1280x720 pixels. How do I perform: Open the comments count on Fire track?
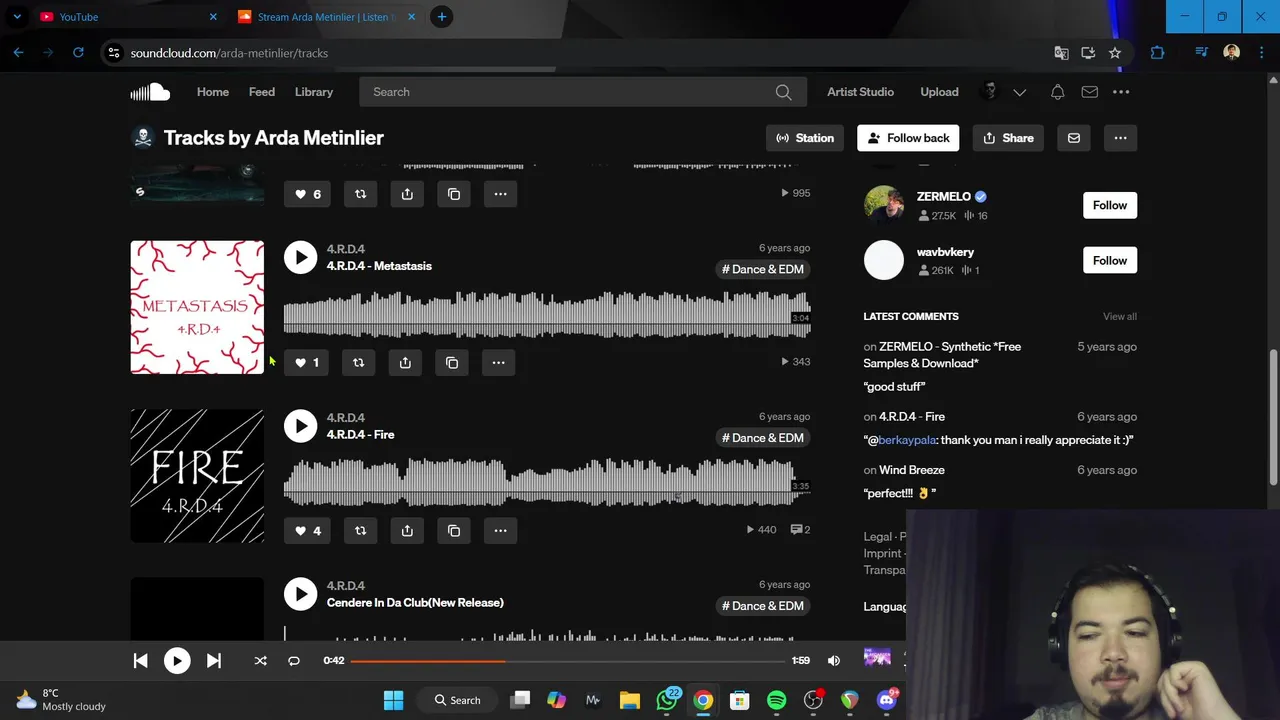(x=800, y=529)
